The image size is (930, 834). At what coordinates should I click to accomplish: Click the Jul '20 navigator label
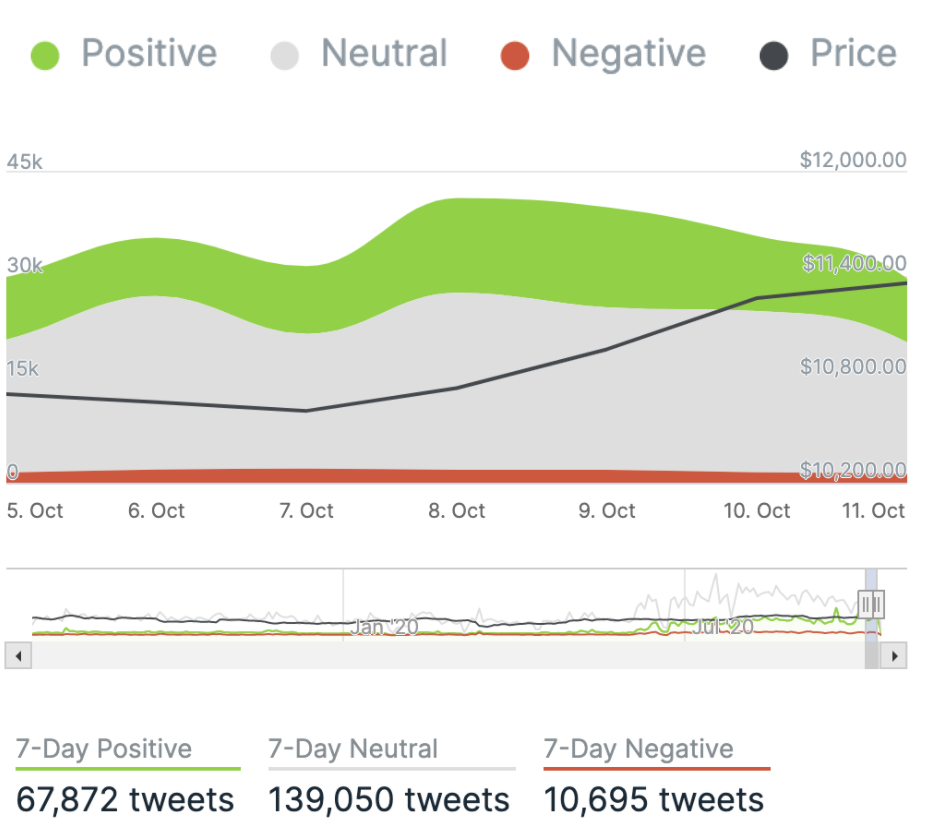[x=722, y=627]
